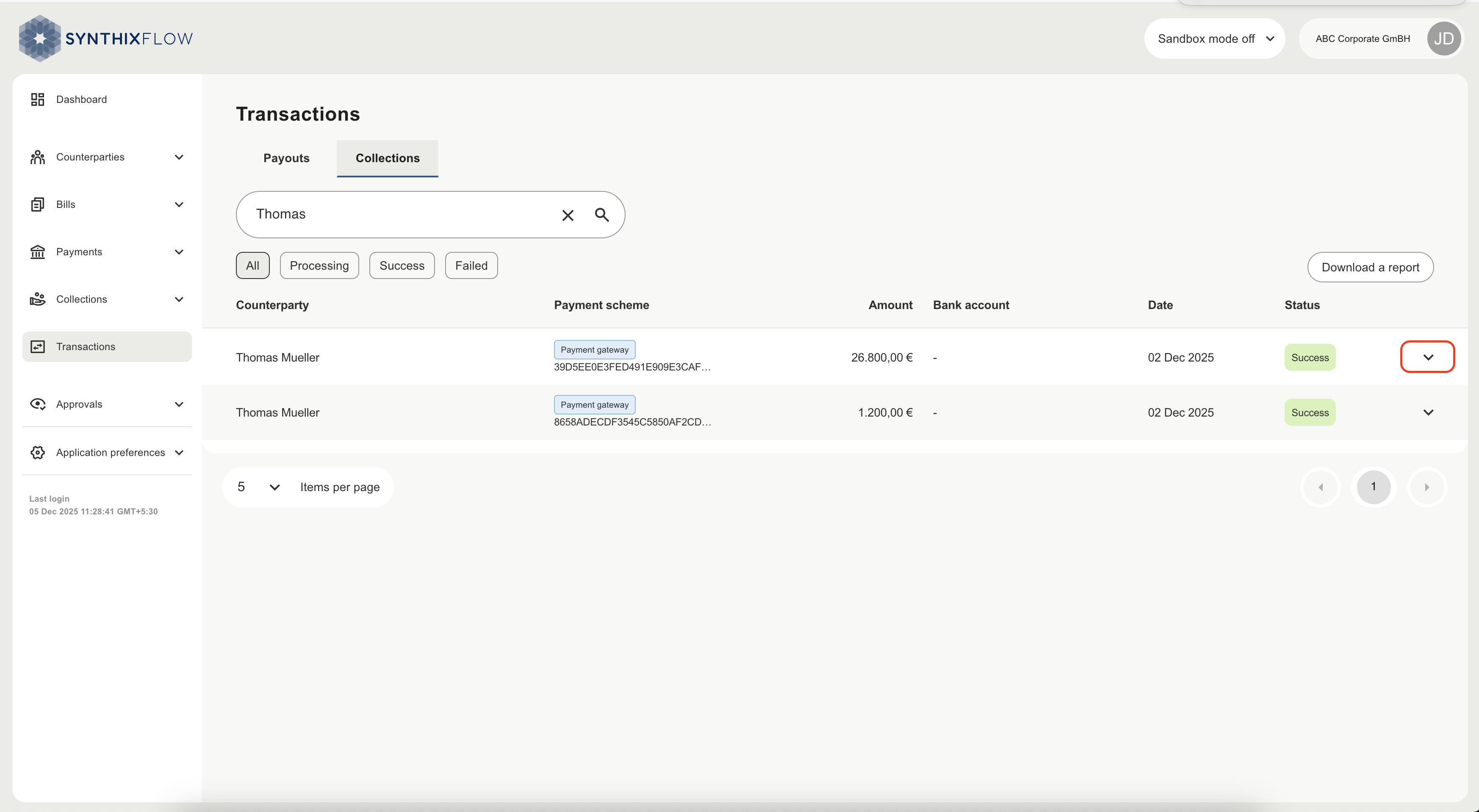Screen dimensions: 1479x812
Task: Click the Date column header
Action: tap(1160, 305)
